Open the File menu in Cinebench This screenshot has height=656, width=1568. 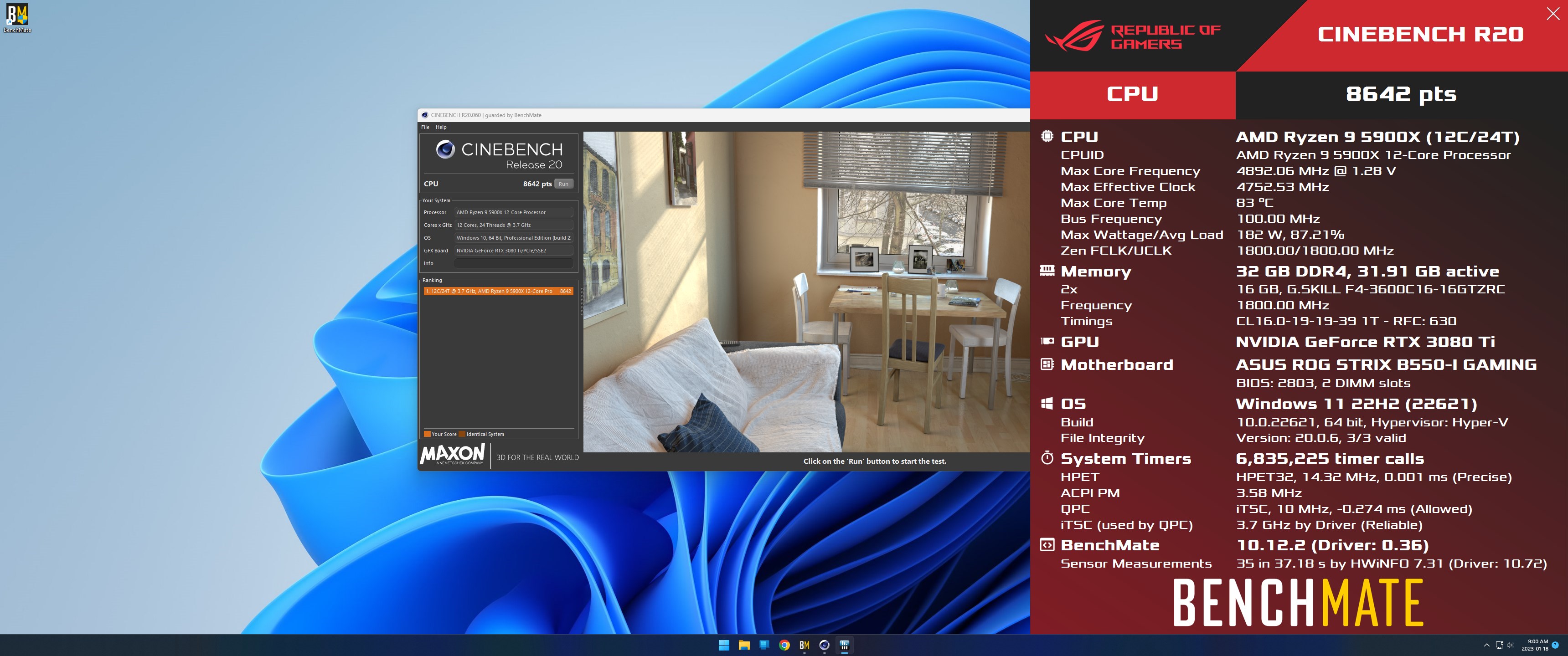[x=425, y=127]
